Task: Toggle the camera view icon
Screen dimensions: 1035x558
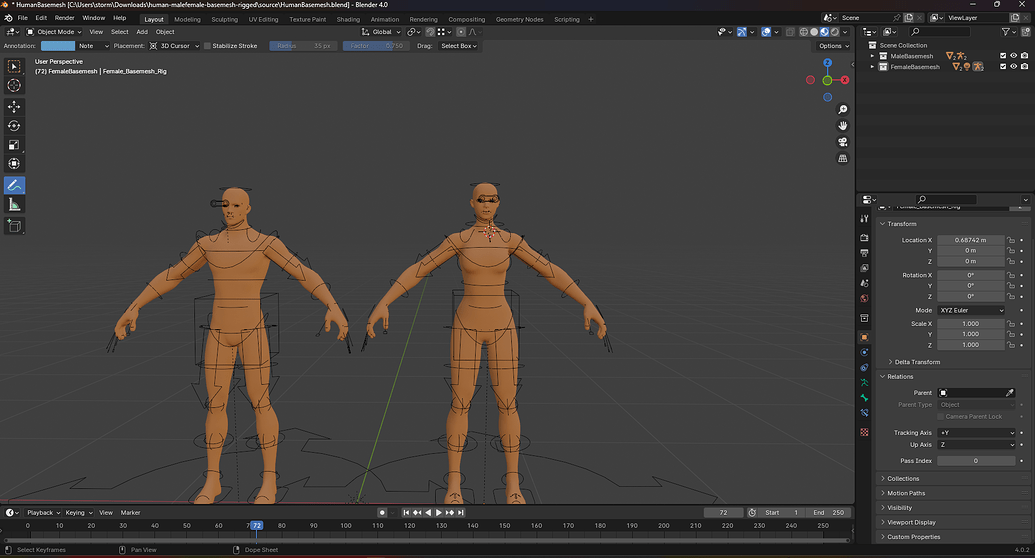Action: coord(843,142)
